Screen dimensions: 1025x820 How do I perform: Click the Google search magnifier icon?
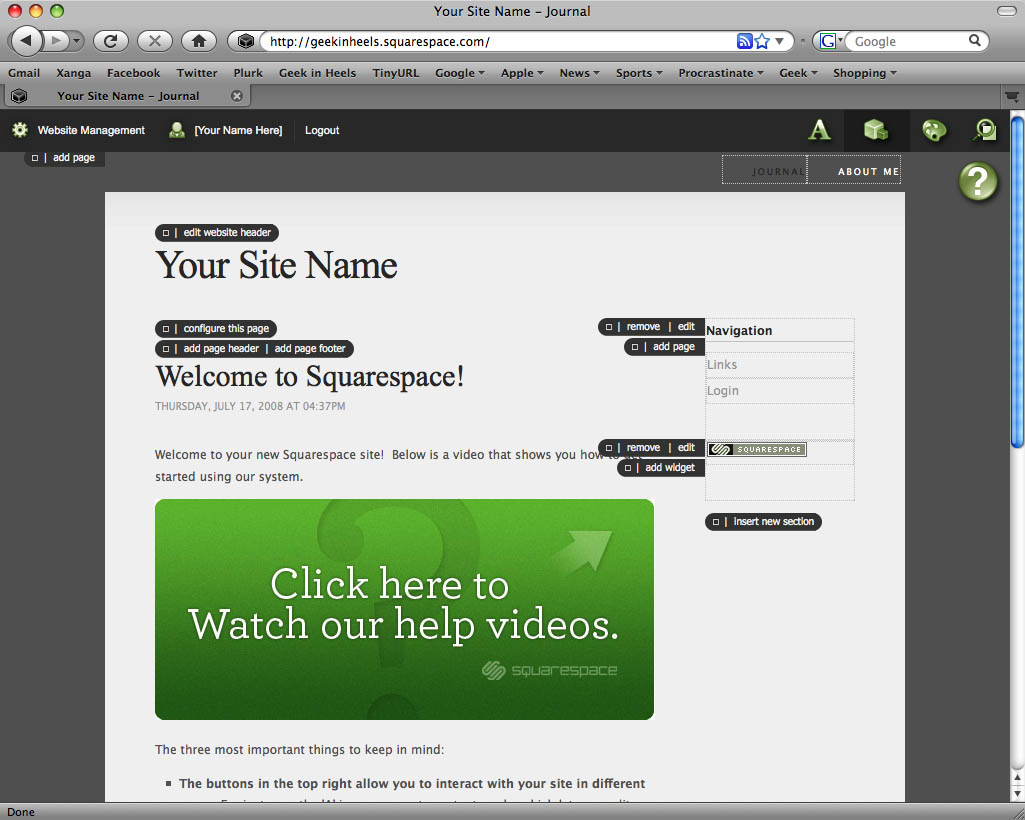point(975,41)
